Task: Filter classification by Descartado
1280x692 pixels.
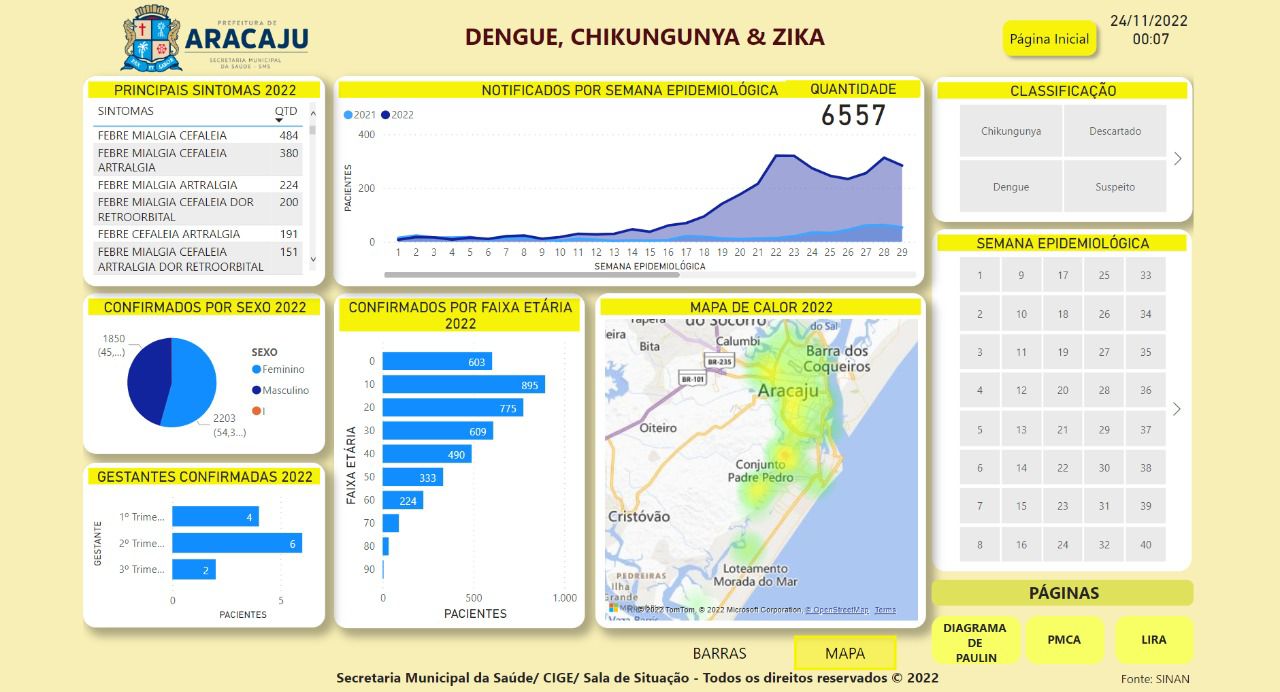Action: tap(1115, 131)
